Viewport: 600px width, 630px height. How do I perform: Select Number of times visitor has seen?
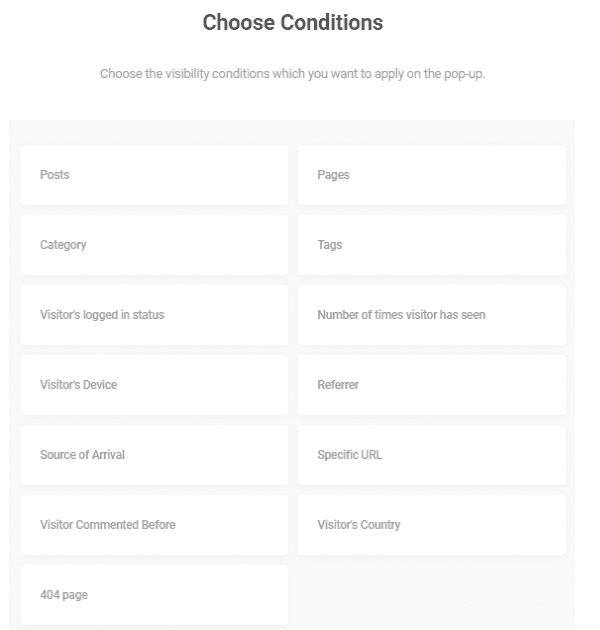[x=431, y=315]
